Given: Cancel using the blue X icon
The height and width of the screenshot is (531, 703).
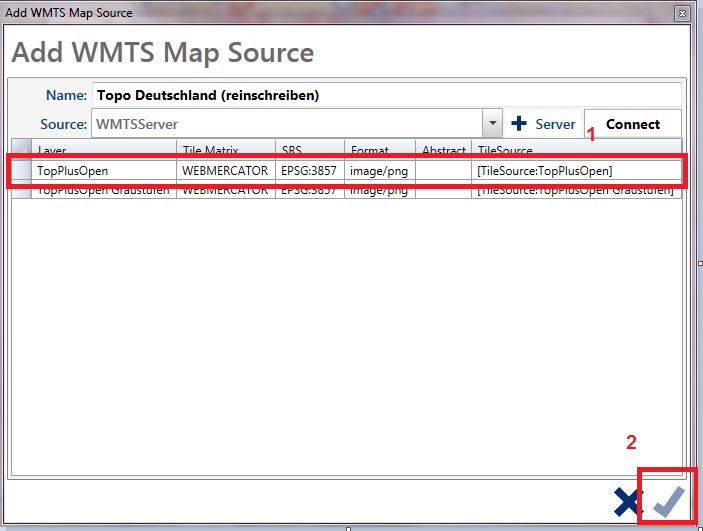Looking at the screenshot, I should 626,503.
